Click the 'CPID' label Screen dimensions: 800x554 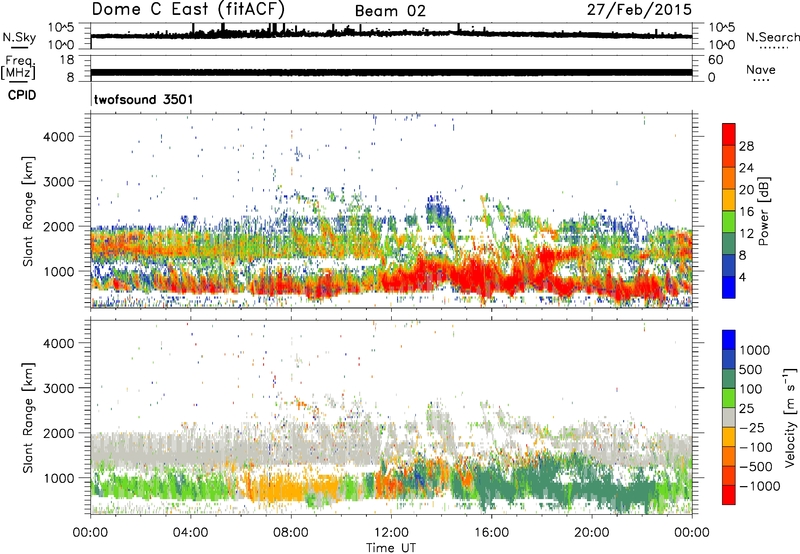click(x=22, y=95)
